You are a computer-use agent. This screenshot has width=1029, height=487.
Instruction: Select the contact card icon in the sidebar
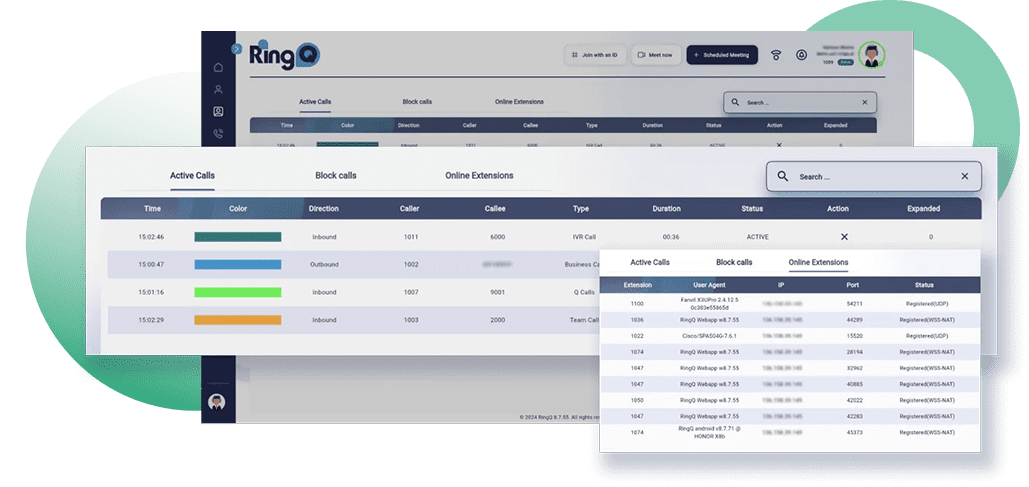point(218,112)
